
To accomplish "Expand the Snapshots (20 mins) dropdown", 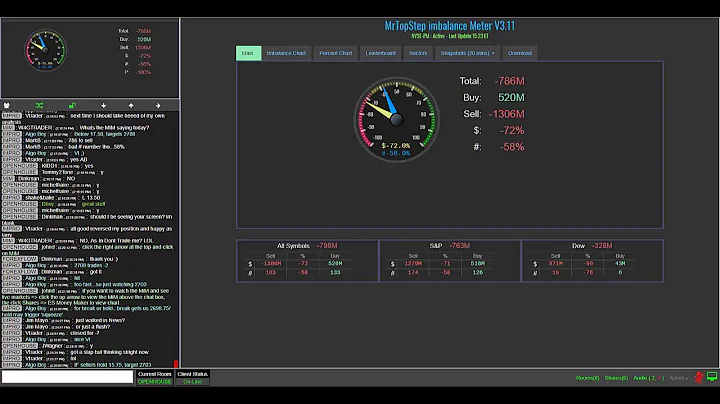I will [x=467, y=53].
